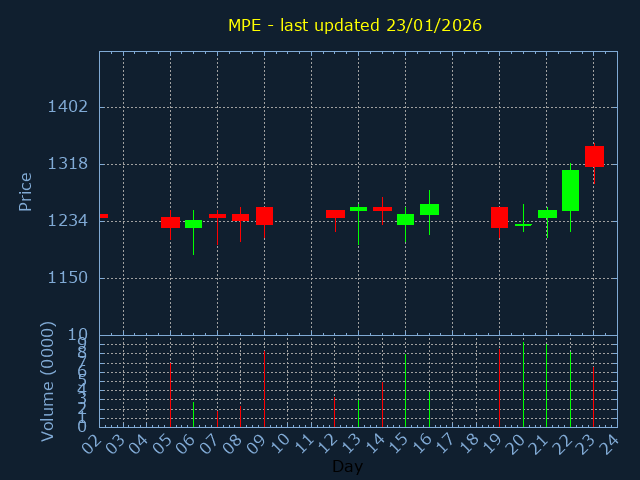Select the red candlestick for day 05
The image size is (640, 480).
[x=170, y=222]
